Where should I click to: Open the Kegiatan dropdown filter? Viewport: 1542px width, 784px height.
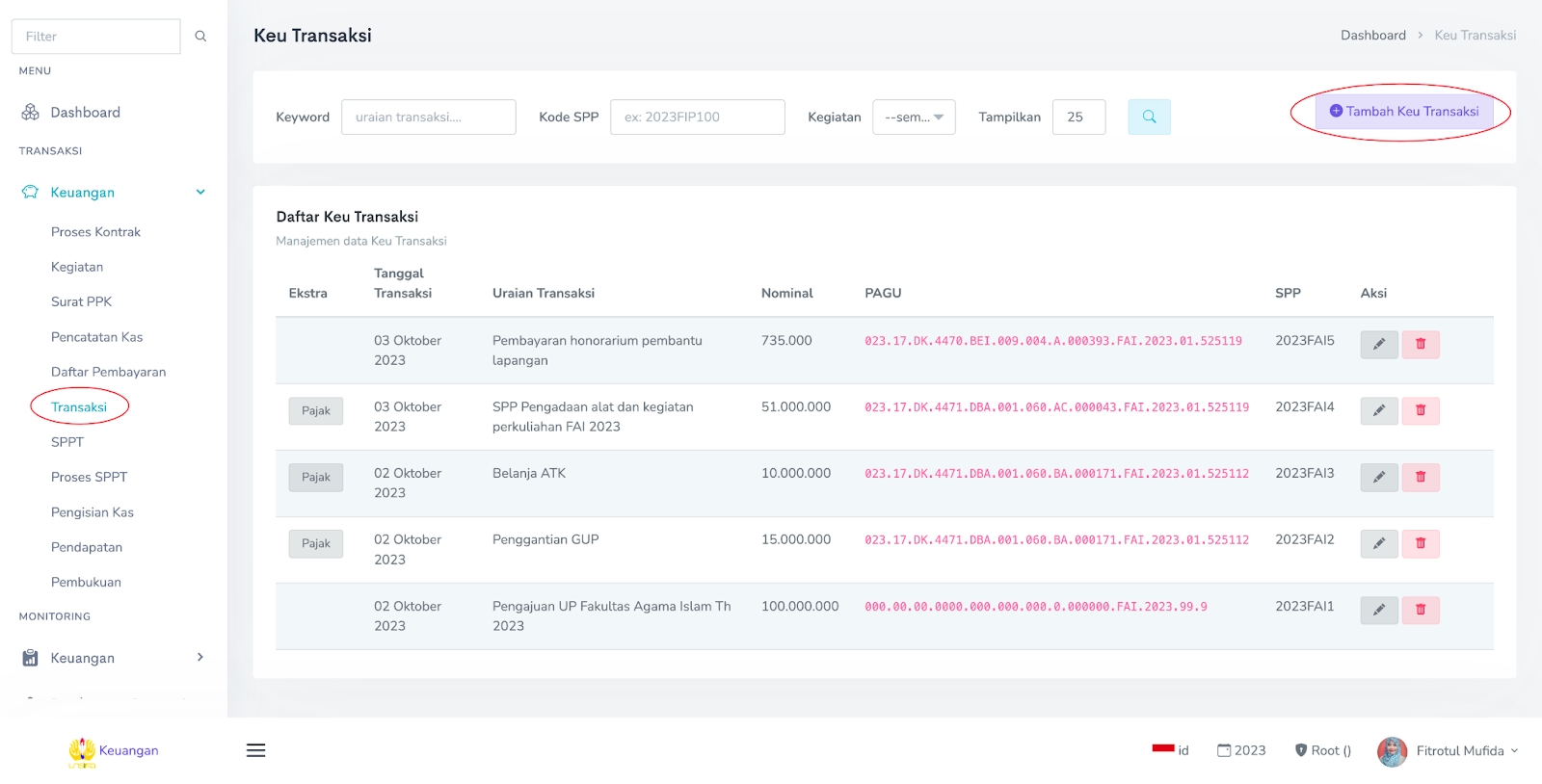(914, 118)
